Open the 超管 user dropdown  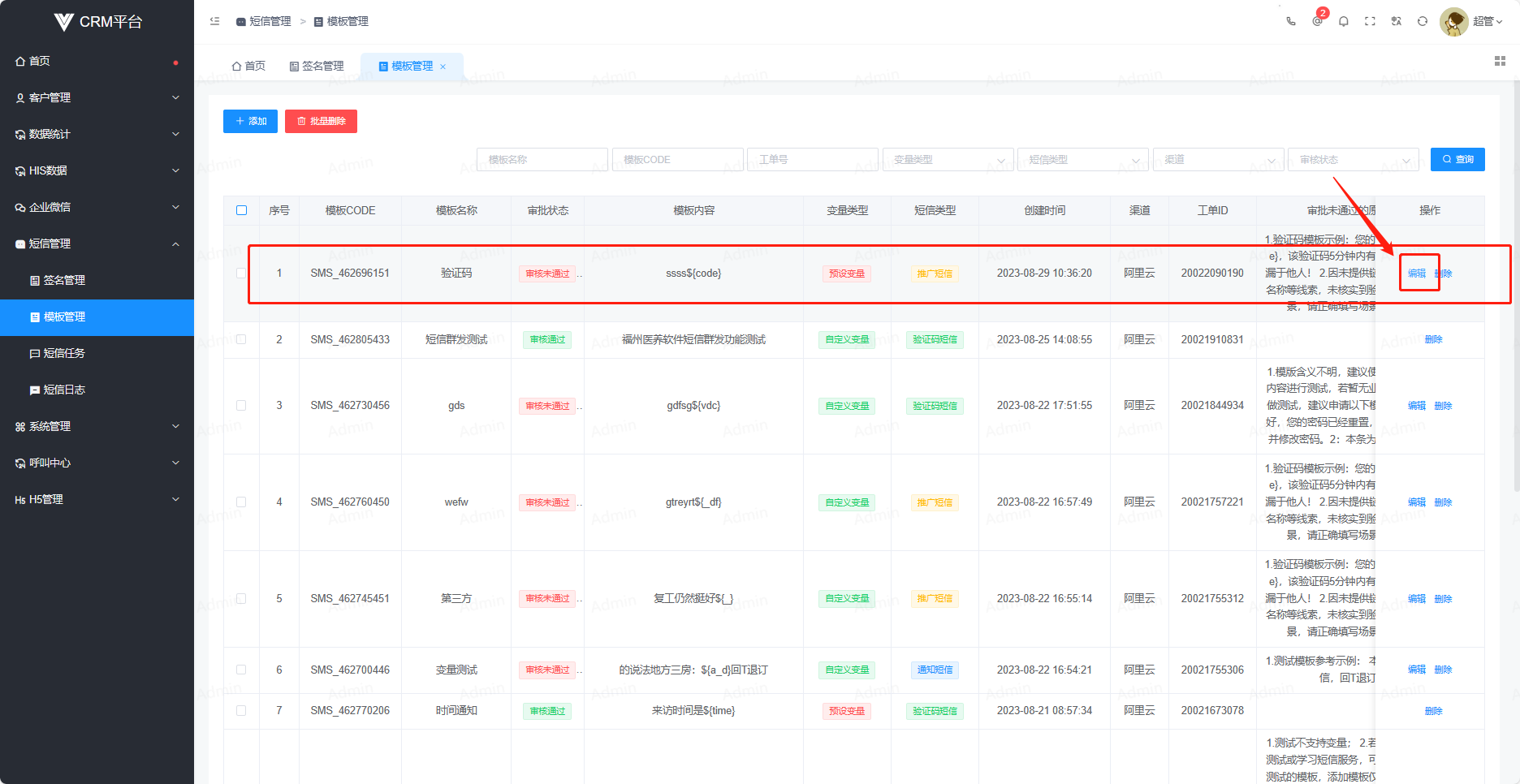(x=1488, y=21)
